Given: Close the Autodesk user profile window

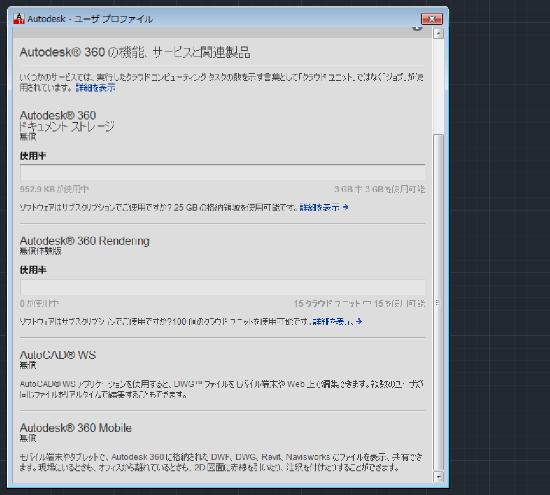Looking at the screenshot, I should (431, 19).
